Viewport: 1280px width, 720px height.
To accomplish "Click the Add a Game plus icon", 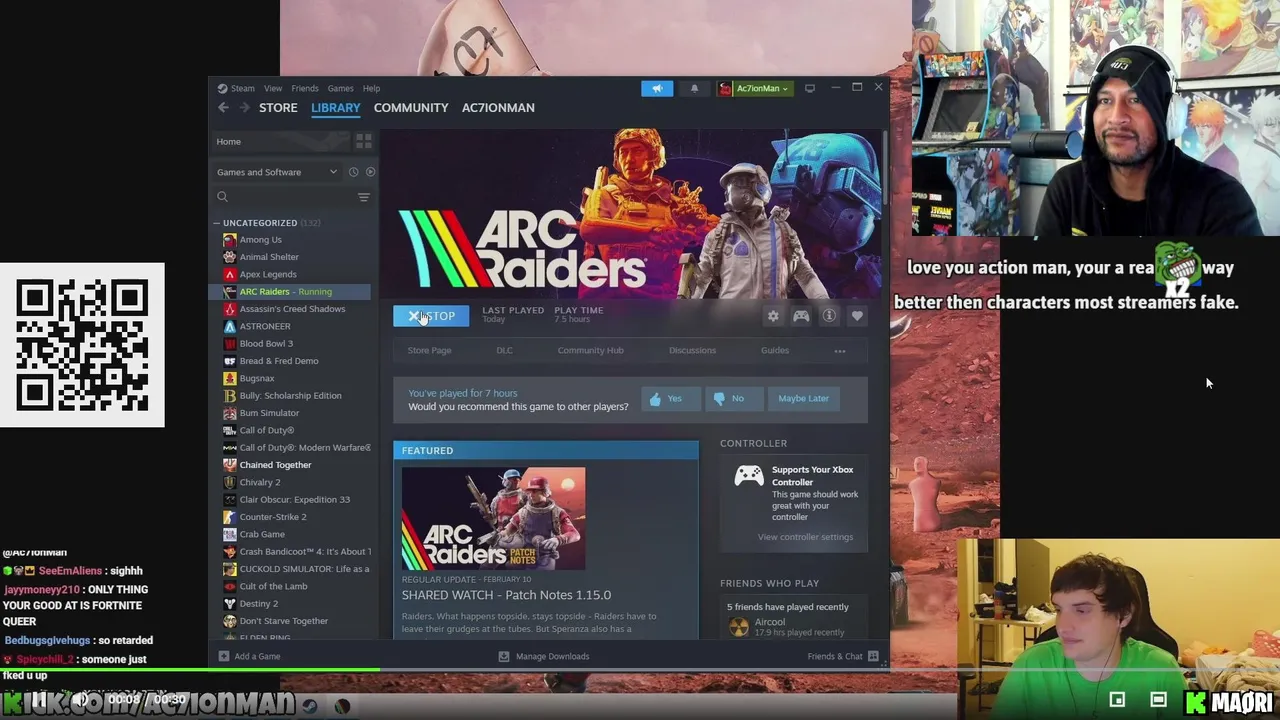I will 224,656.
